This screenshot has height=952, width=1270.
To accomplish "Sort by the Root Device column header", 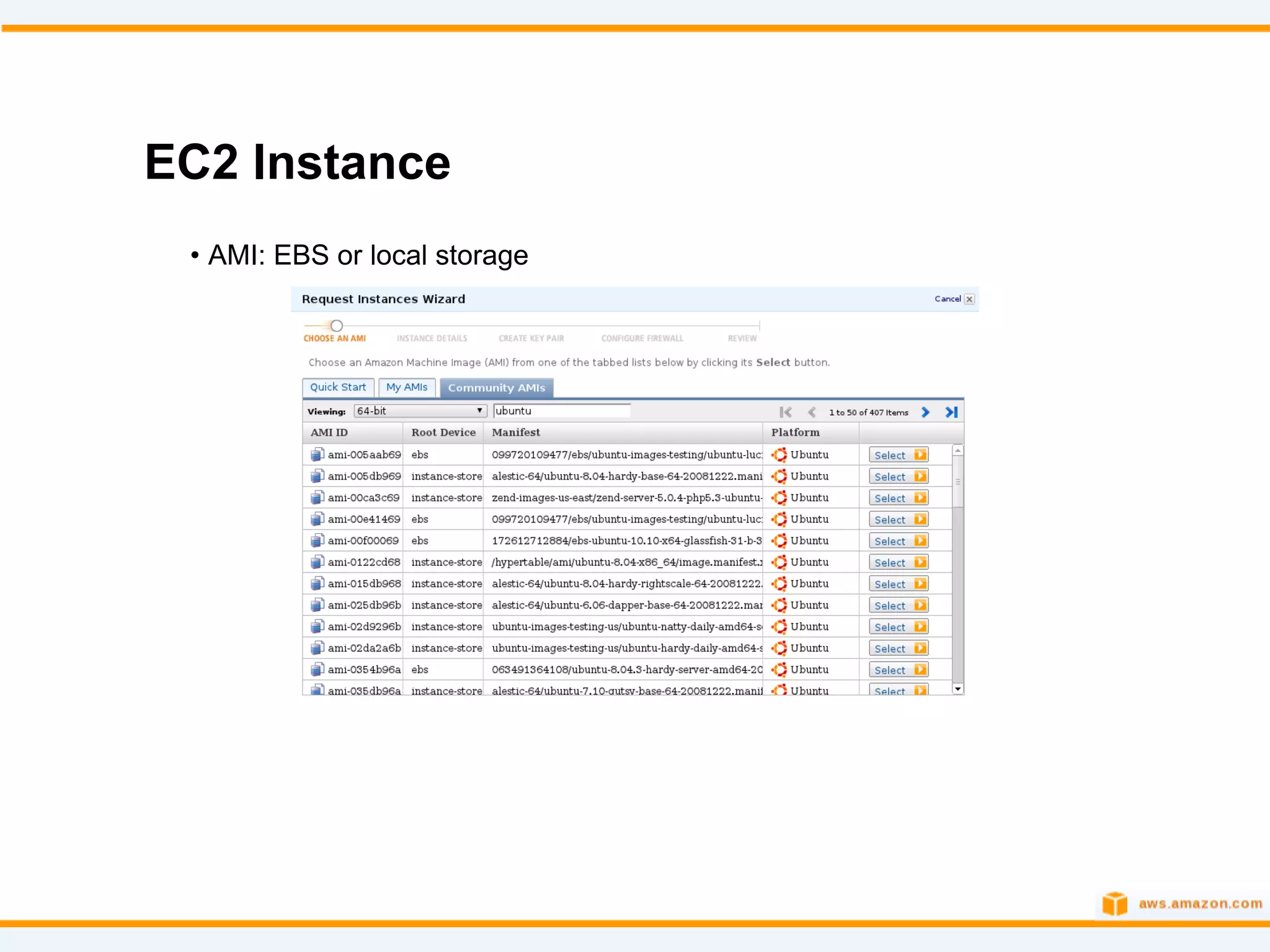I will (443, 433).
